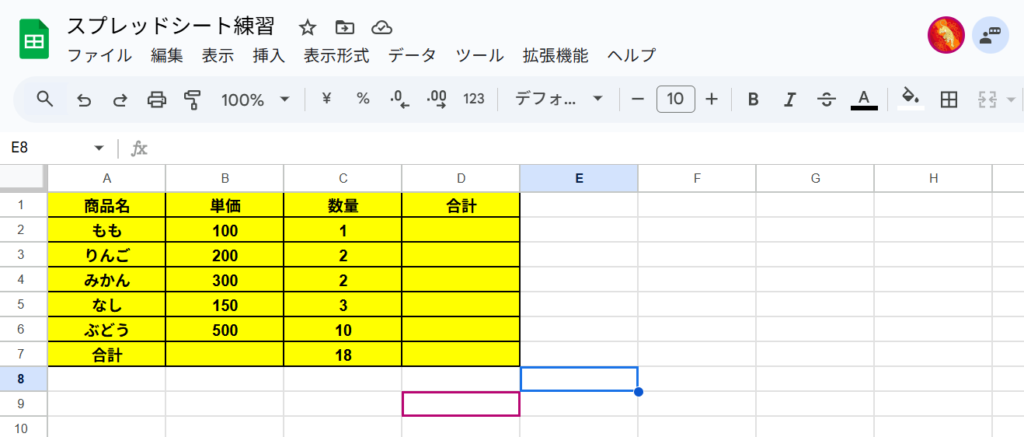Select the paint format roller icon

click(x=192, y=100)
